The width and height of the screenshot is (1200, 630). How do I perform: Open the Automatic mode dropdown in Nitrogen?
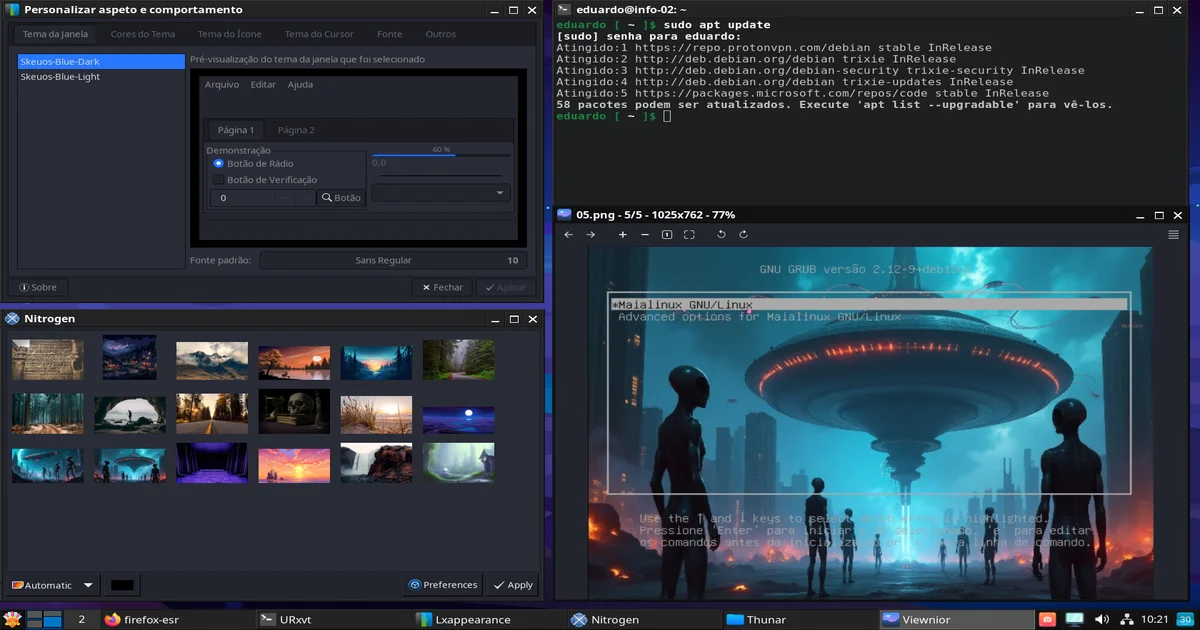point(51,585)
